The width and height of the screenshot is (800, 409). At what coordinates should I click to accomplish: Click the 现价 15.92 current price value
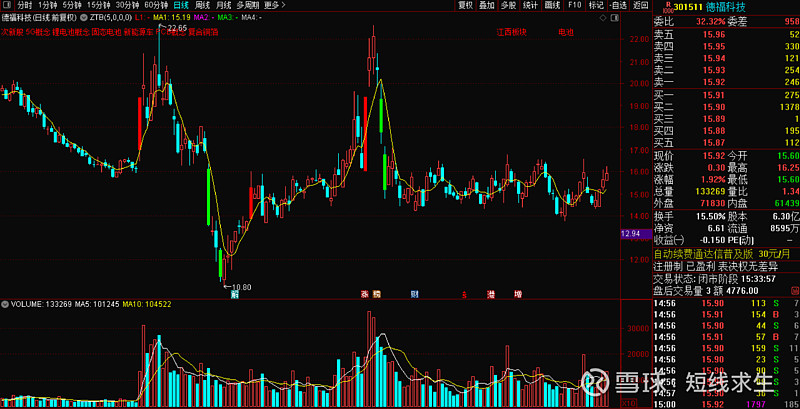[714, 155]
